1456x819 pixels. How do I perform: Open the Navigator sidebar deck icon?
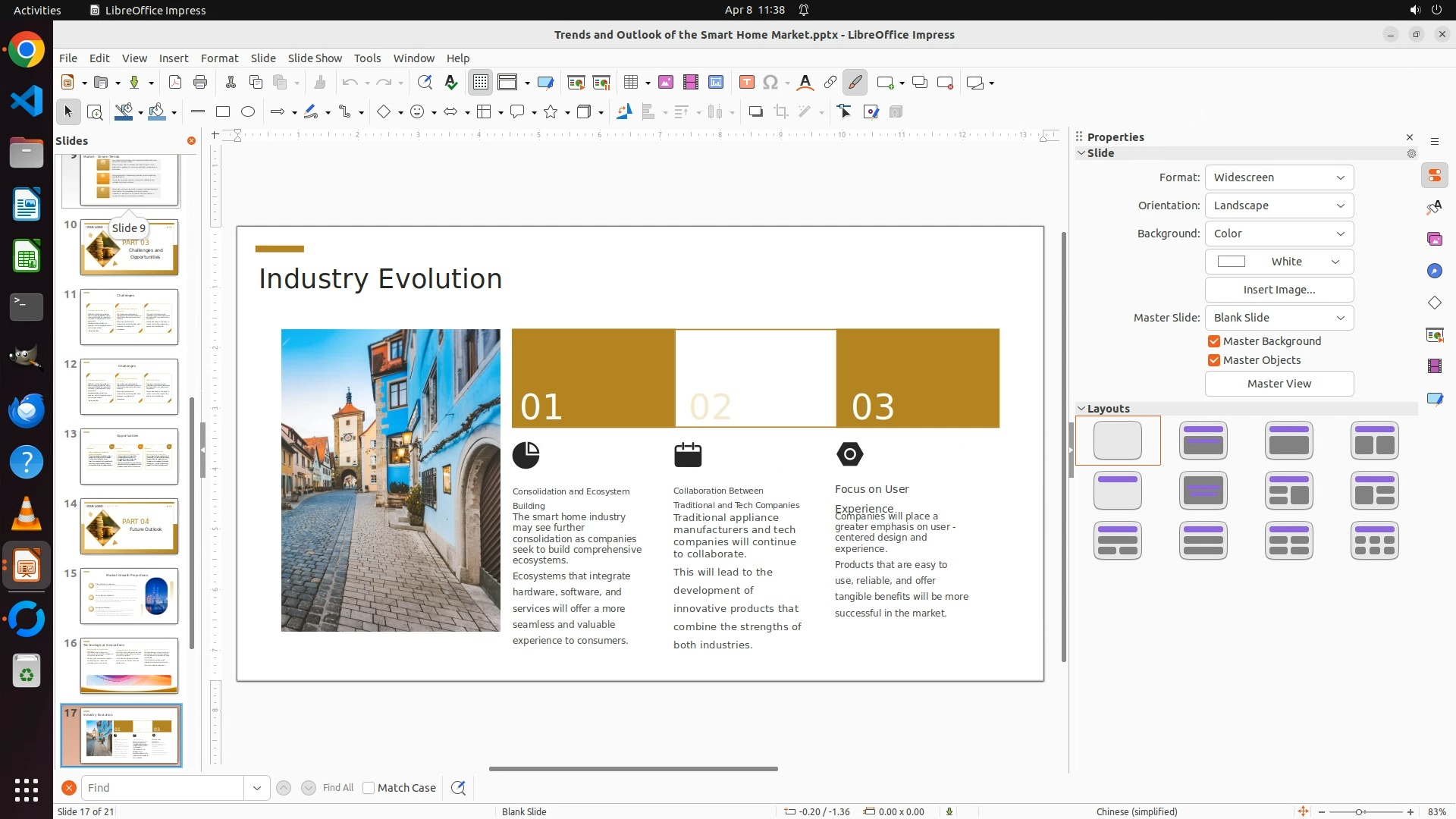pos(1434,271)
